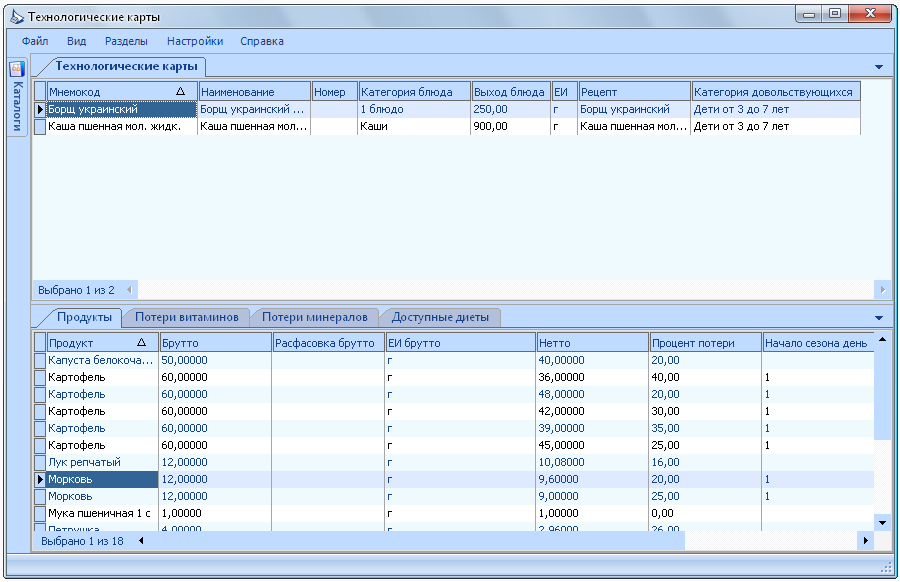Click the right arrow of the products horizontal scrollbar
The height and width of the screenshot is (582, 900).
[x=866, y=541]
